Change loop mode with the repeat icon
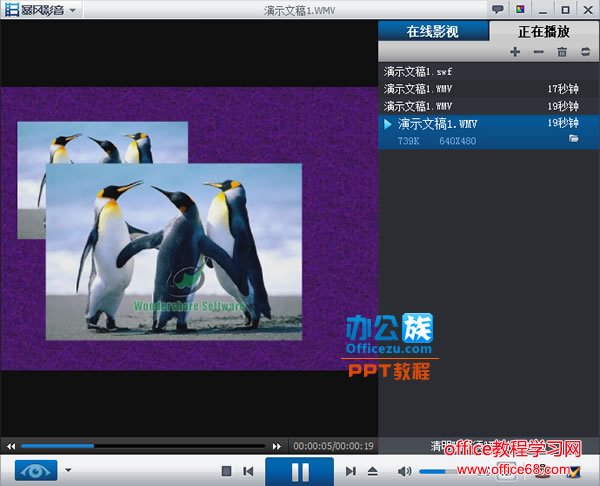600x486 pixels. tap(585, 52)
